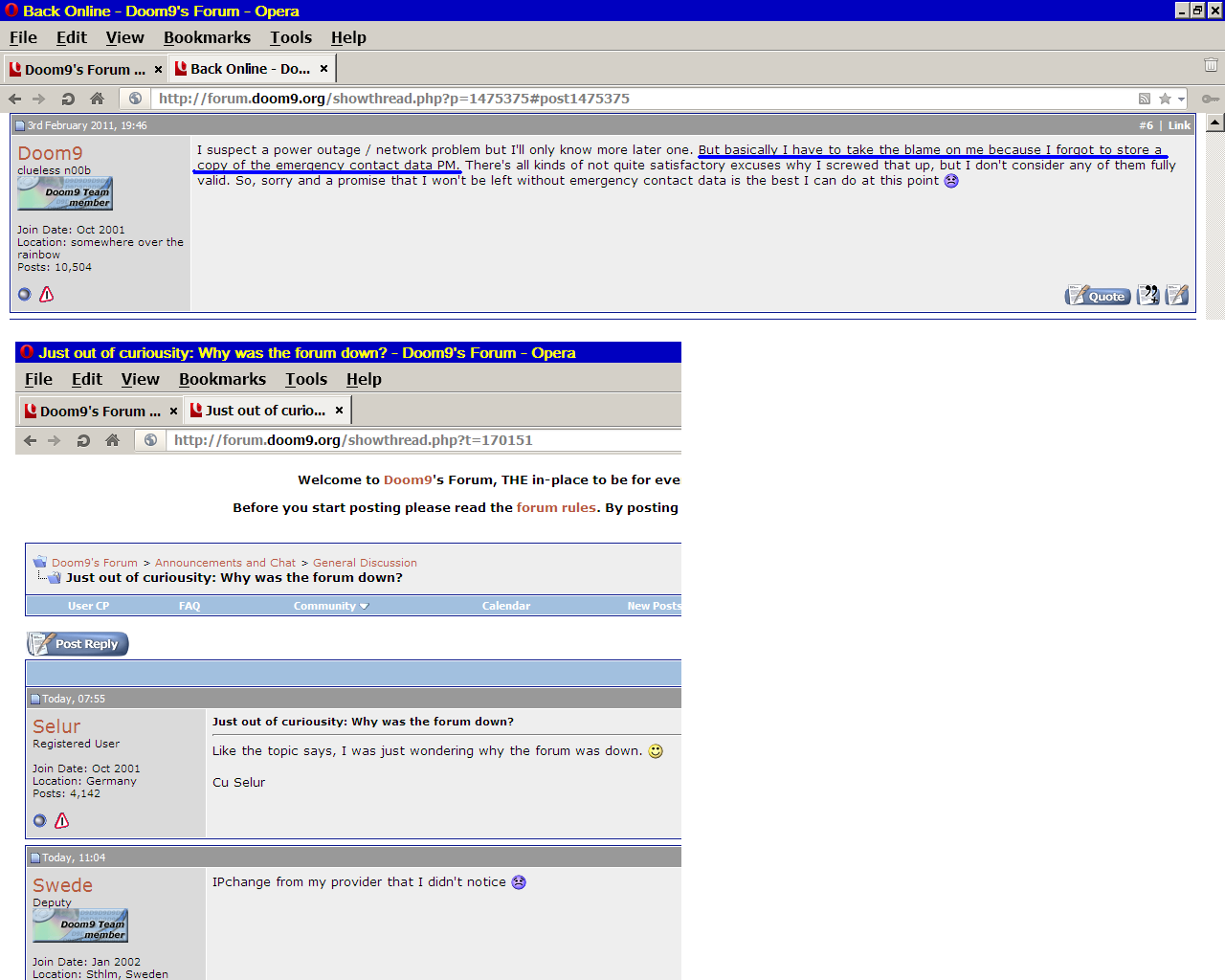
Task: Select the Just out of curio... tab
Action: 266,411
